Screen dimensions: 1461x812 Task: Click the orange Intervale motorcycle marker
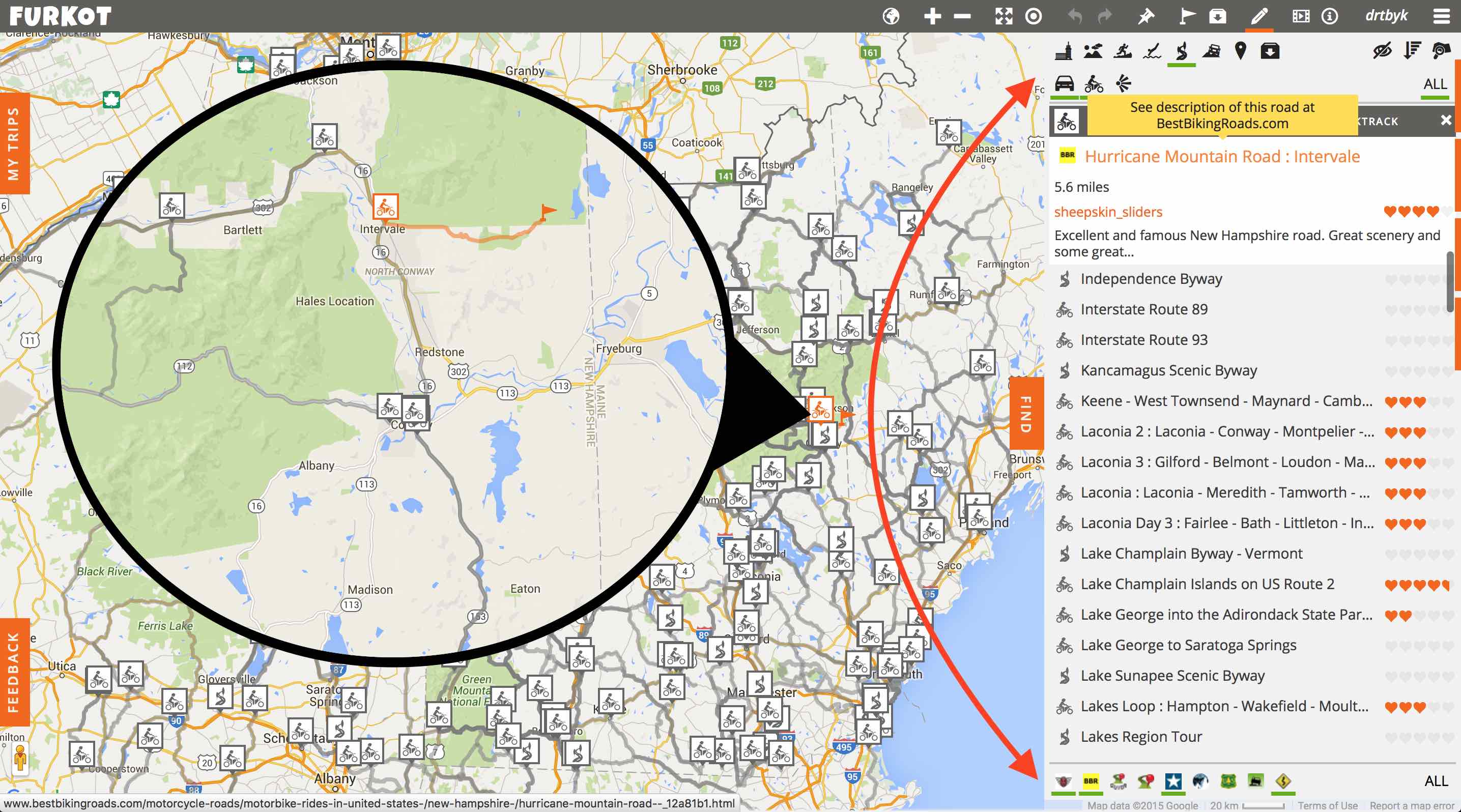click(x=385, y=207)
